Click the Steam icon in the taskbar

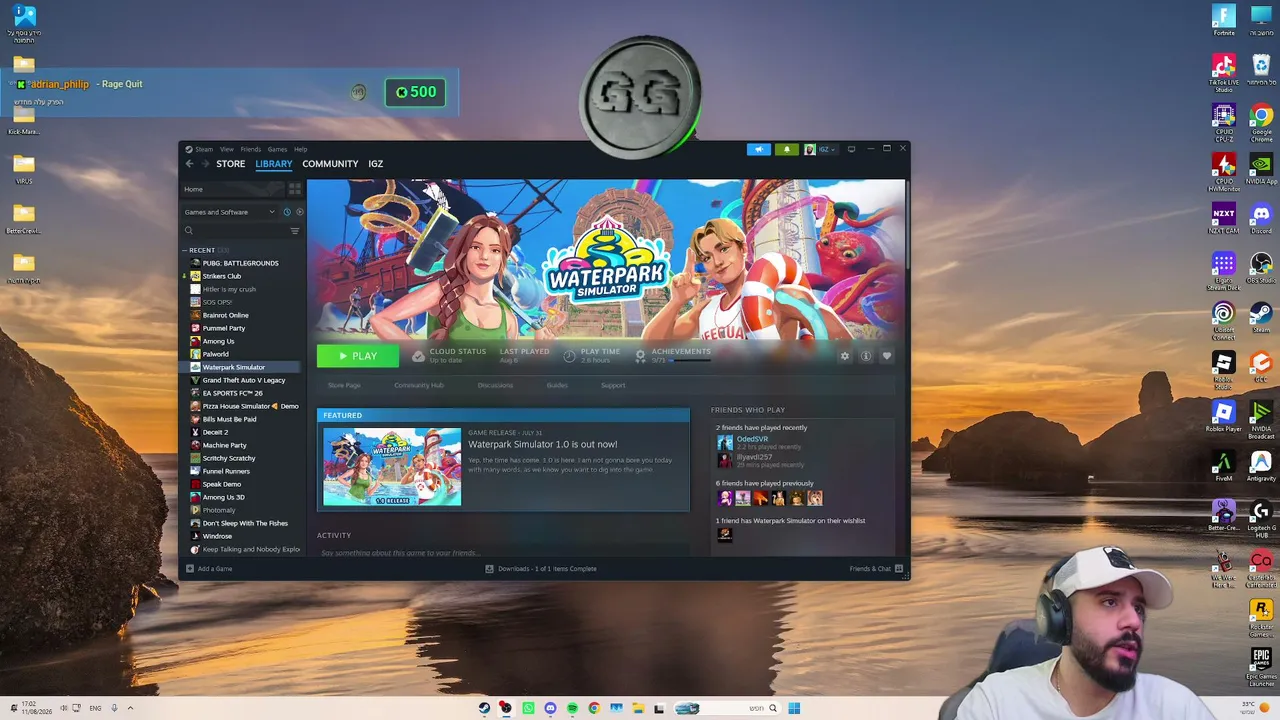click(484, 708)
